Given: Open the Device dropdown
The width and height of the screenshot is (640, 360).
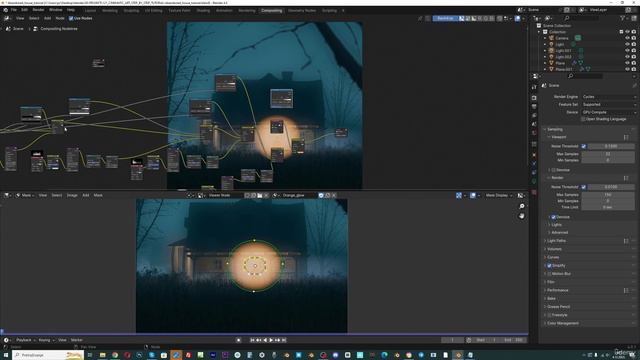Looking at the screenshot, I should [x=609, y=112].
